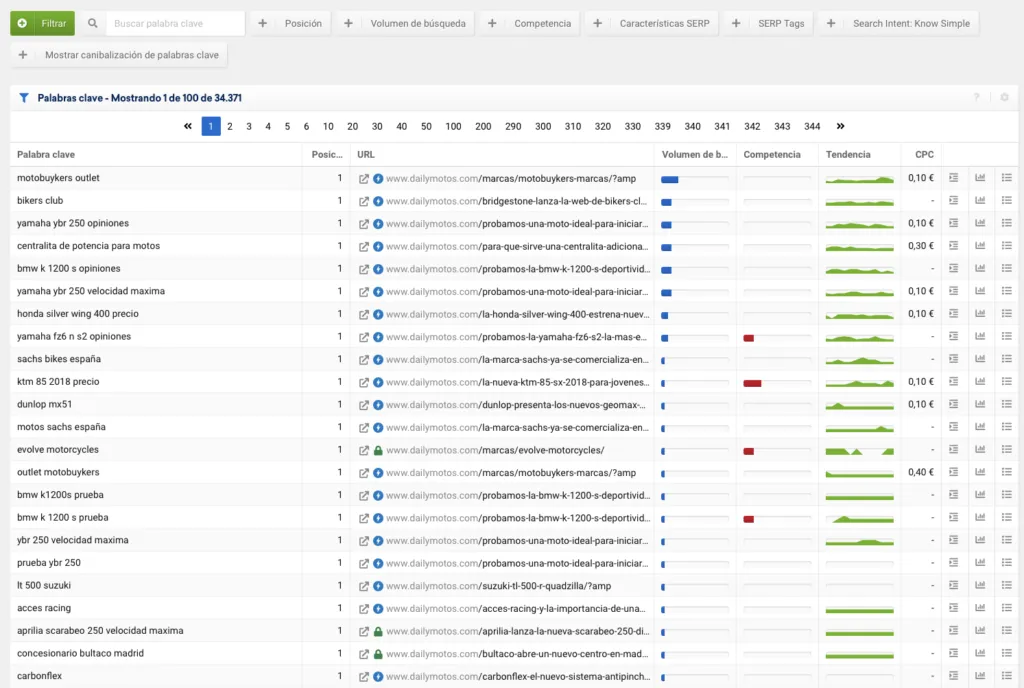Click the 0,30 € CPC value
The width and height of the screenshot is (1024, 688).
[921, 245]
